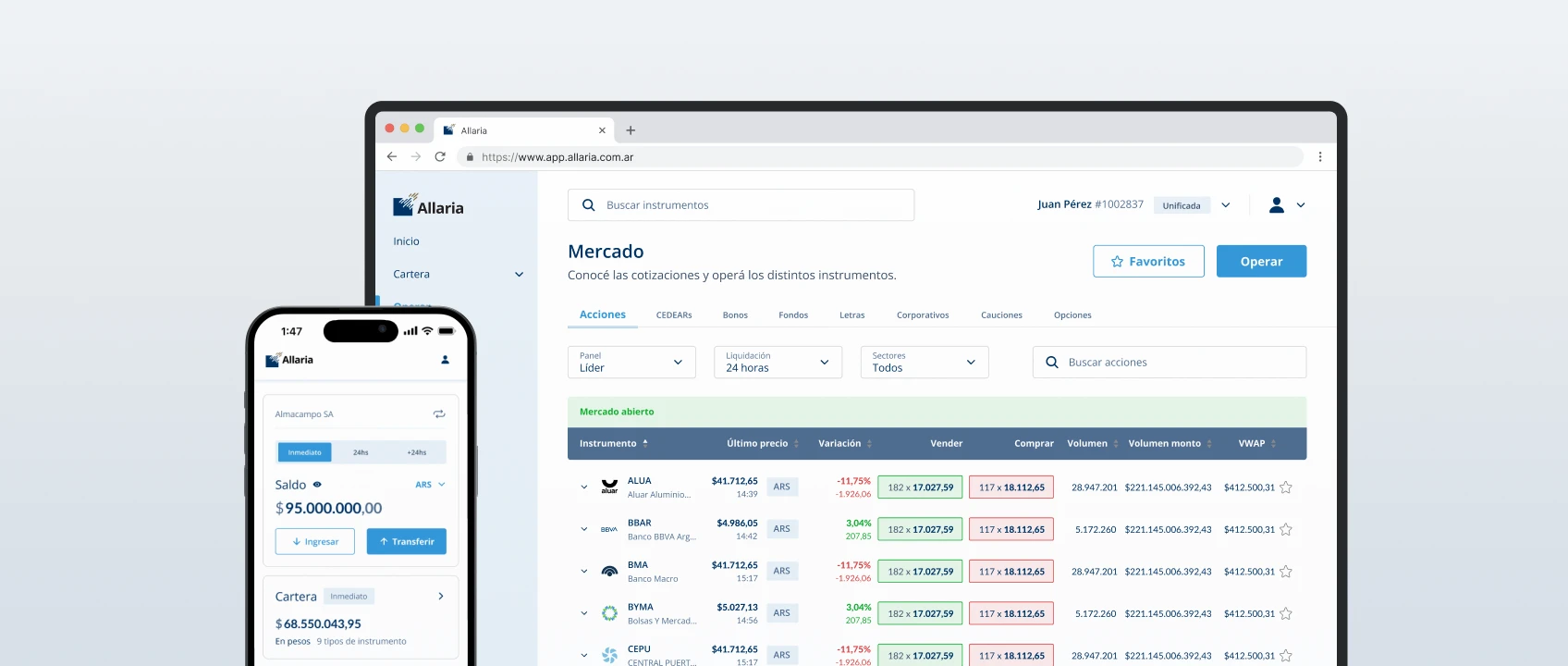Open the Sectores Todos dropdown
Screen dimensions: 1568x666
(x=925, y=362)
